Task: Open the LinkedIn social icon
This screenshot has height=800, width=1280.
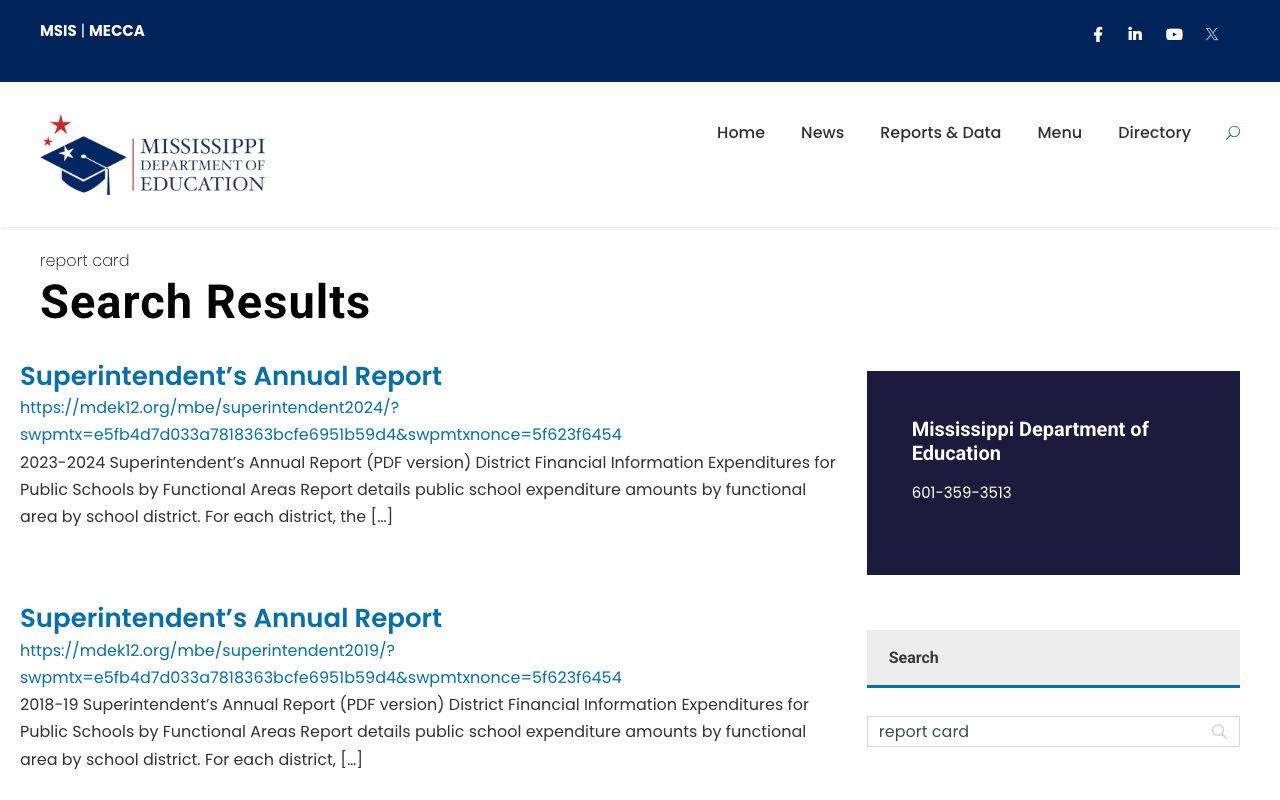Action: click(1135, 34)
